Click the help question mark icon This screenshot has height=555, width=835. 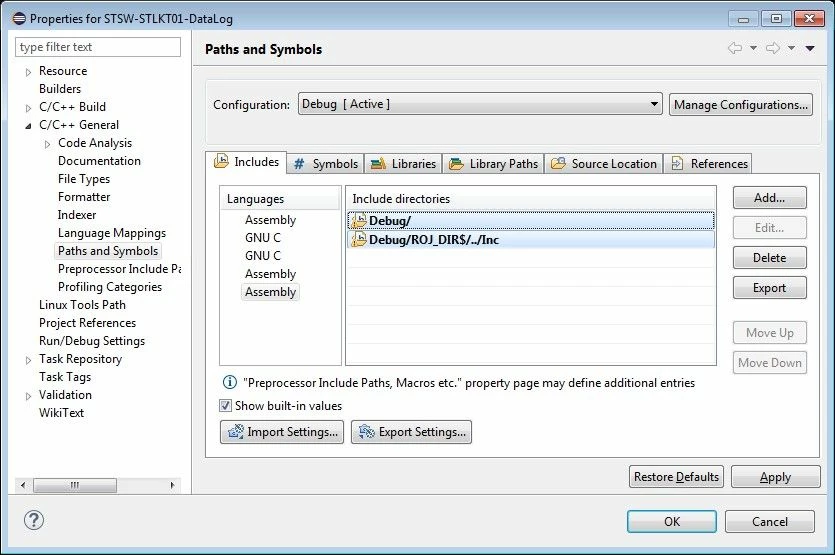[x=34, y=520]
